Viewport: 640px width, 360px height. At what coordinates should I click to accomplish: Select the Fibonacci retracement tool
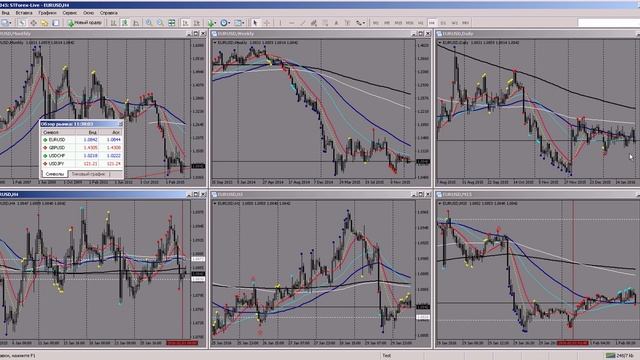tap(325, 23)
